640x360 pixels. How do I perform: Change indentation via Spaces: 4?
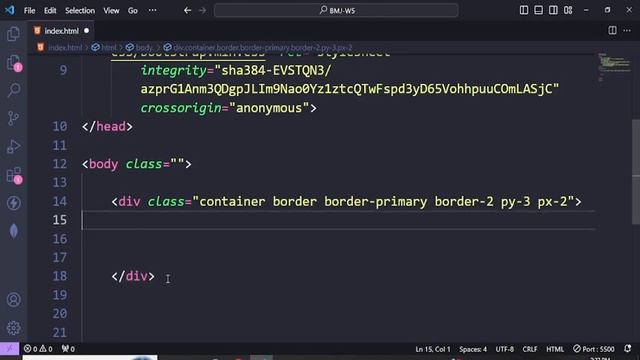coord(473,349)
